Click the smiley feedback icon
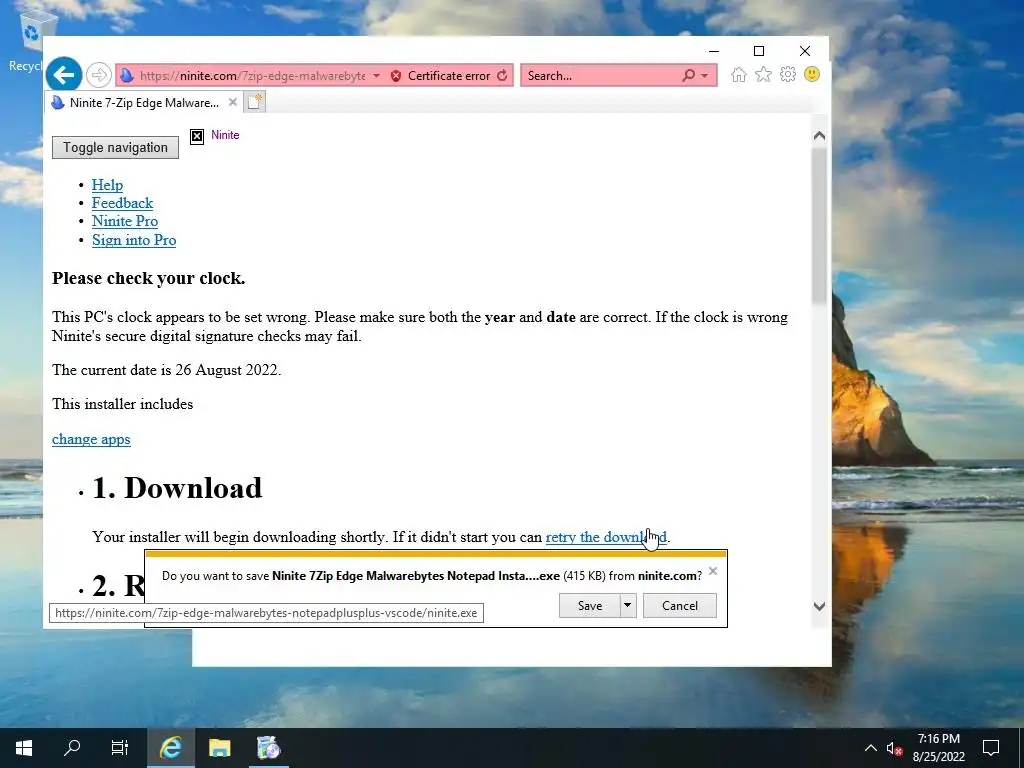1024x768 pixels. coord(812,74)
